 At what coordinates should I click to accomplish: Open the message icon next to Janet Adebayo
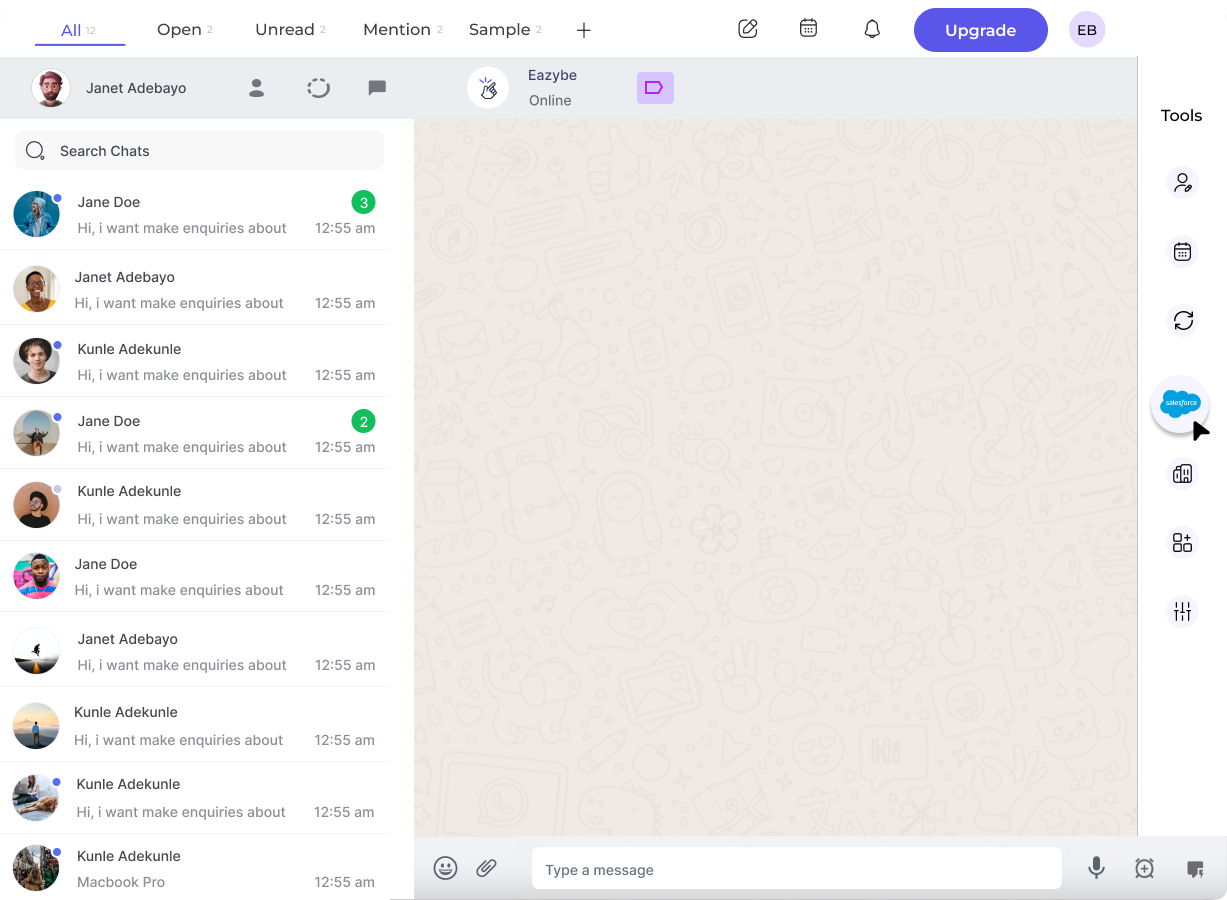coord(377,88)
